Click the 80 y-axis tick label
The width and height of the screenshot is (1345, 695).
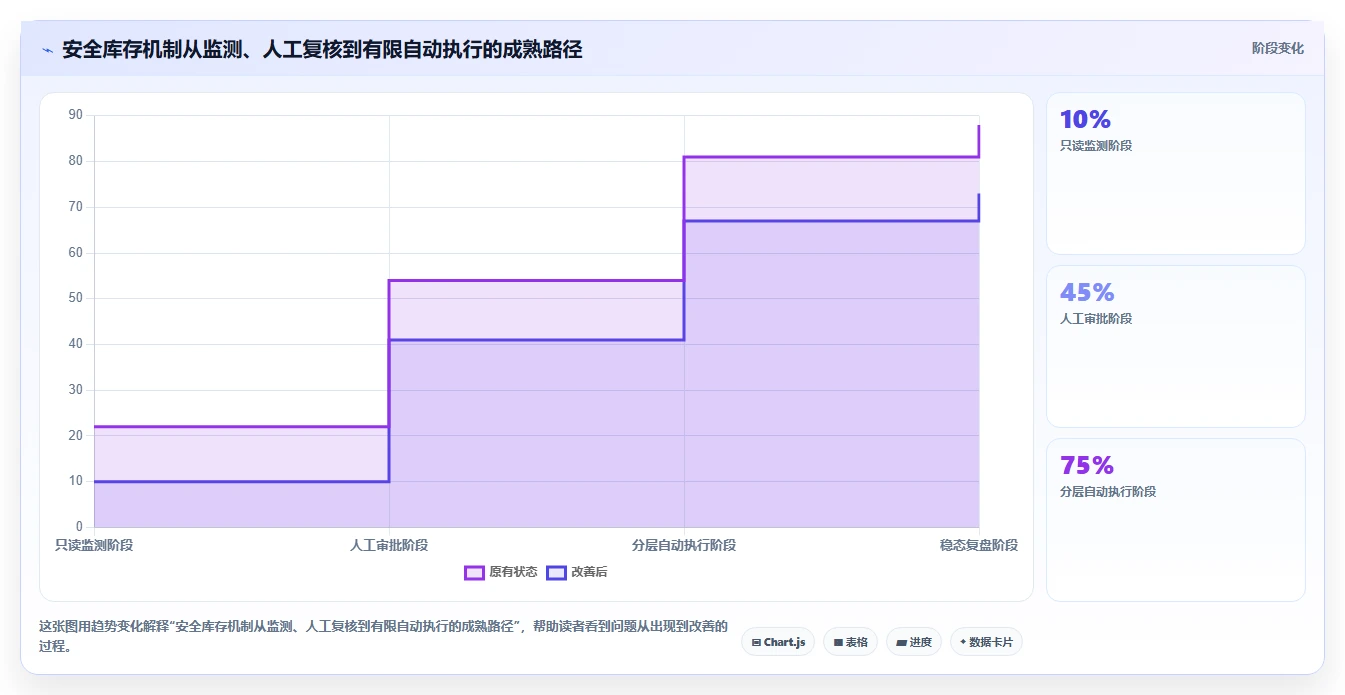pyautogui.click(x=76, y=161)
